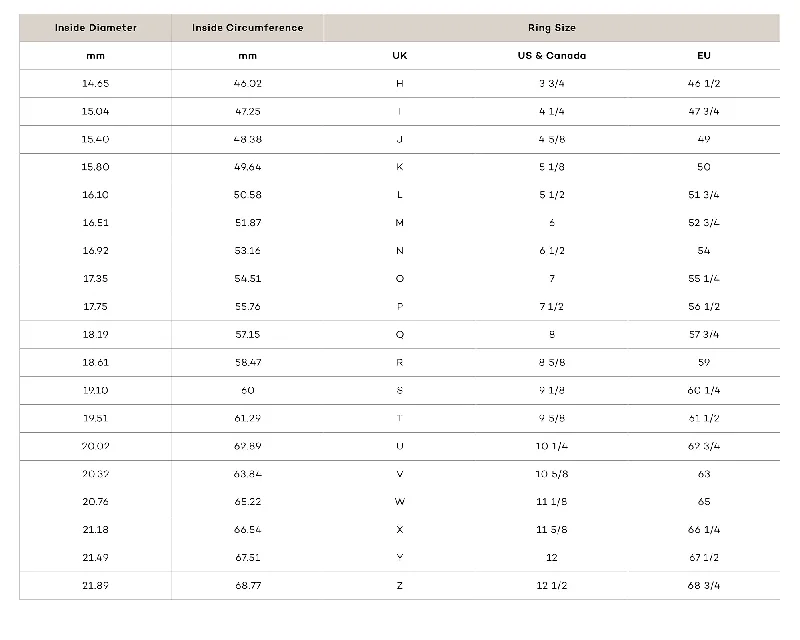This screenshot has width=800, height=640.
Task: Select the 14.65 diameter cell
Action: [x=95, y=83]
